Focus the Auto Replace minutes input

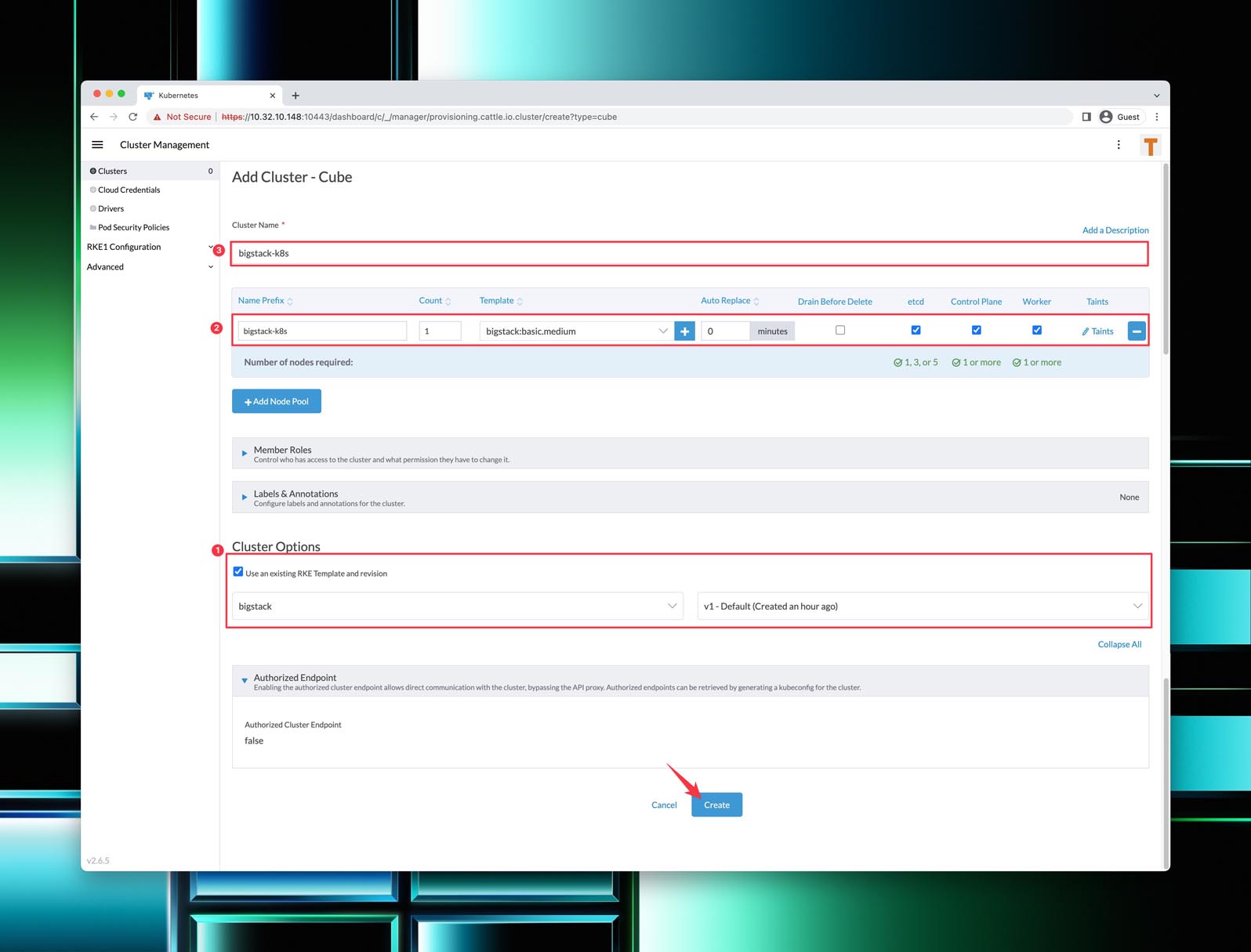point(725,331)
